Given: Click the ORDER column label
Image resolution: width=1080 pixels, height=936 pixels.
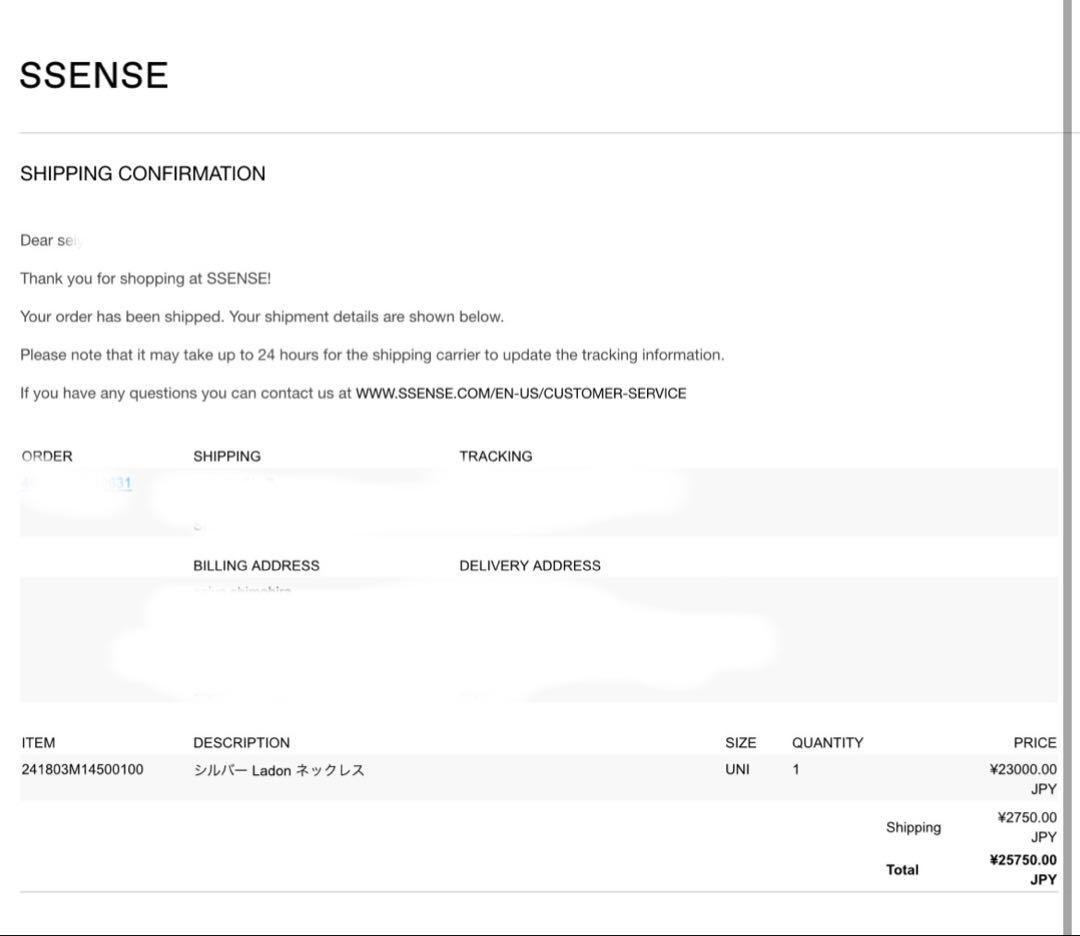Looking at the screenshot, I should coord(47,456).
